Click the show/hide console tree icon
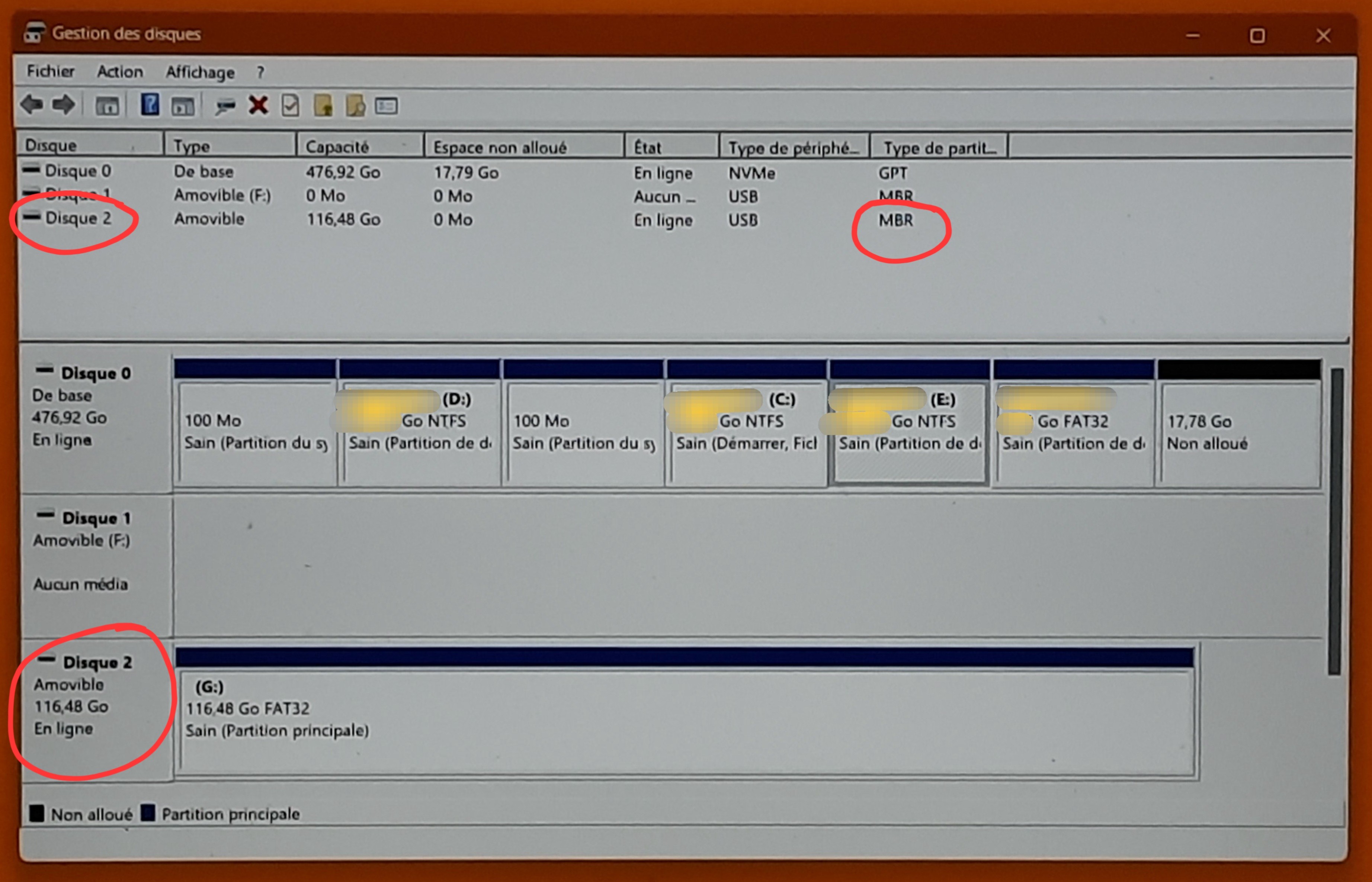 [x=107, y=106]
